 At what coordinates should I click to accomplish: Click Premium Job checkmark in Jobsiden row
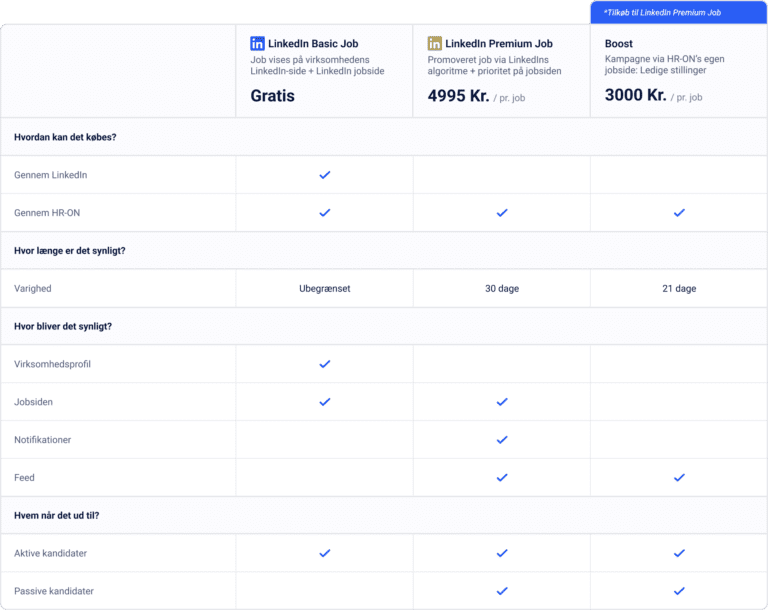pyautogui.click(x=502, y=402)
